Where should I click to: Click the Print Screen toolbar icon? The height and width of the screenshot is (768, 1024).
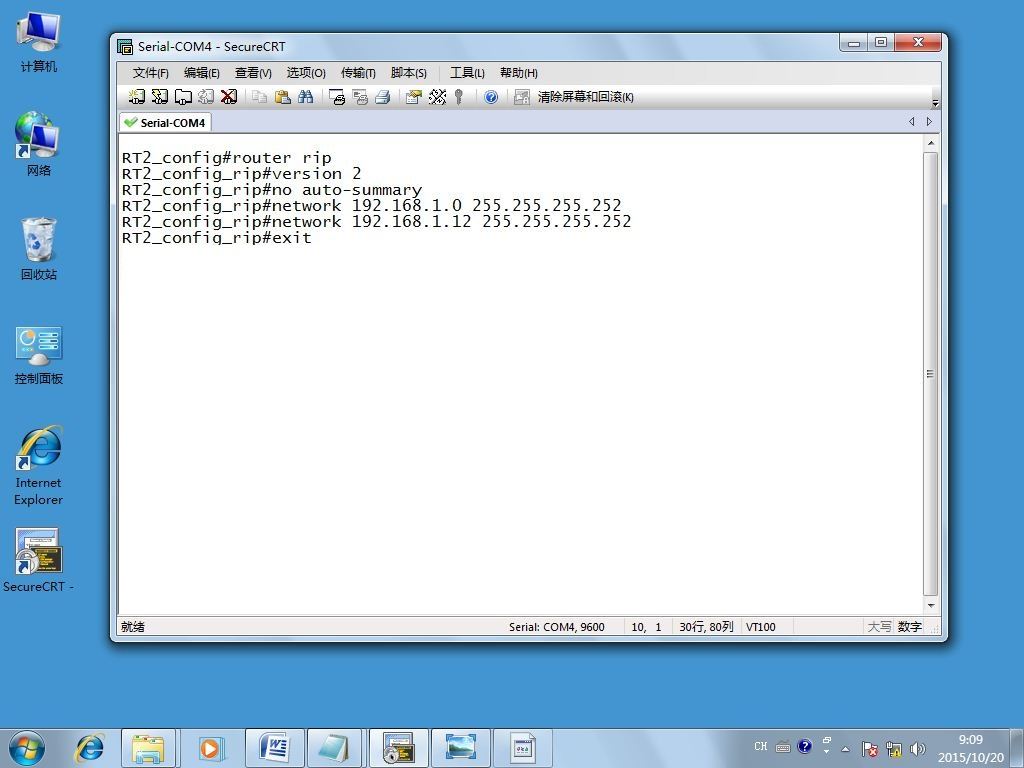point(337,97)
